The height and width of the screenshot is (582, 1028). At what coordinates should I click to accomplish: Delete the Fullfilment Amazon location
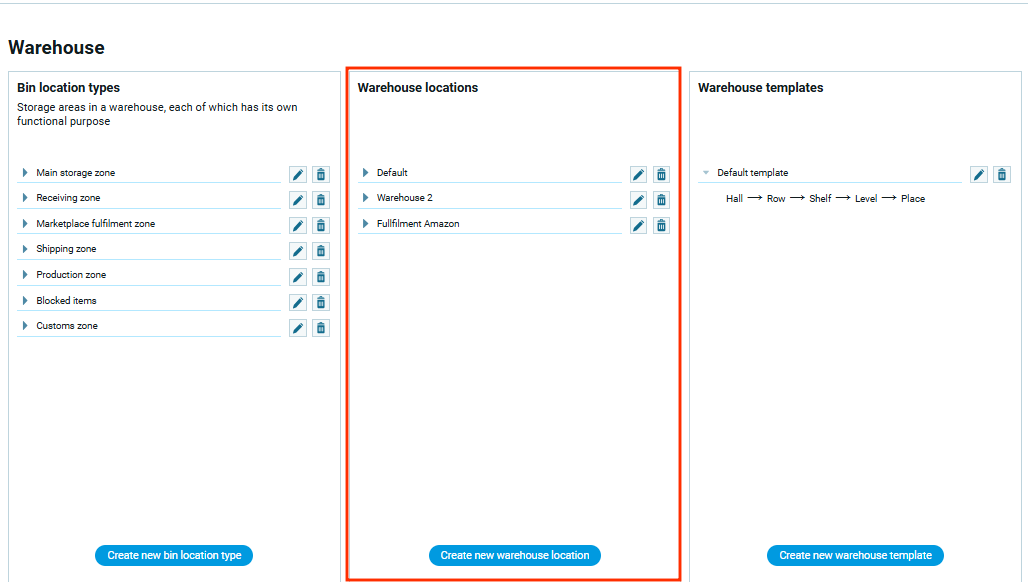[x=661, y=225]
